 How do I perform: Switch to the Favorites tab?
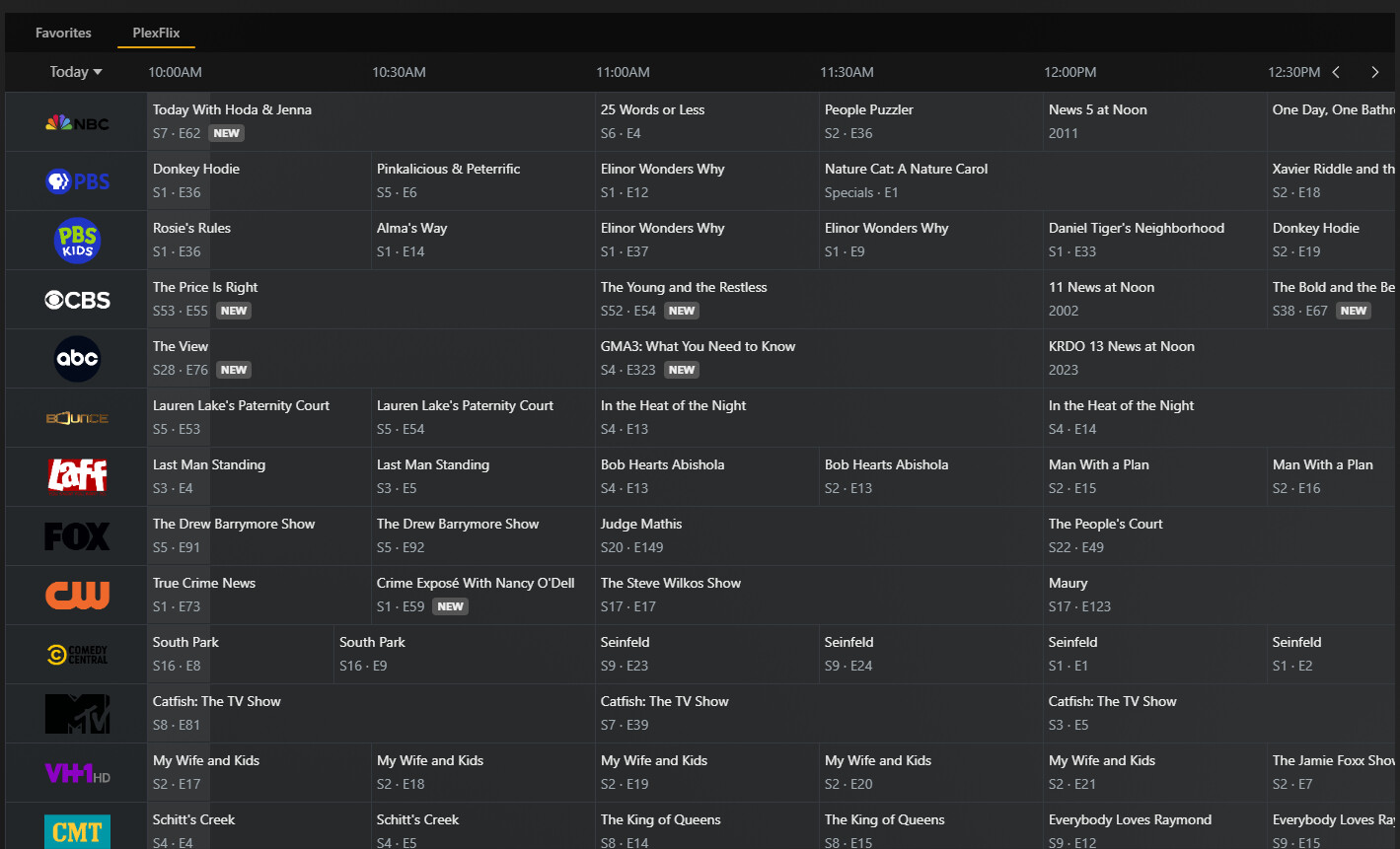tap(63, 33)
